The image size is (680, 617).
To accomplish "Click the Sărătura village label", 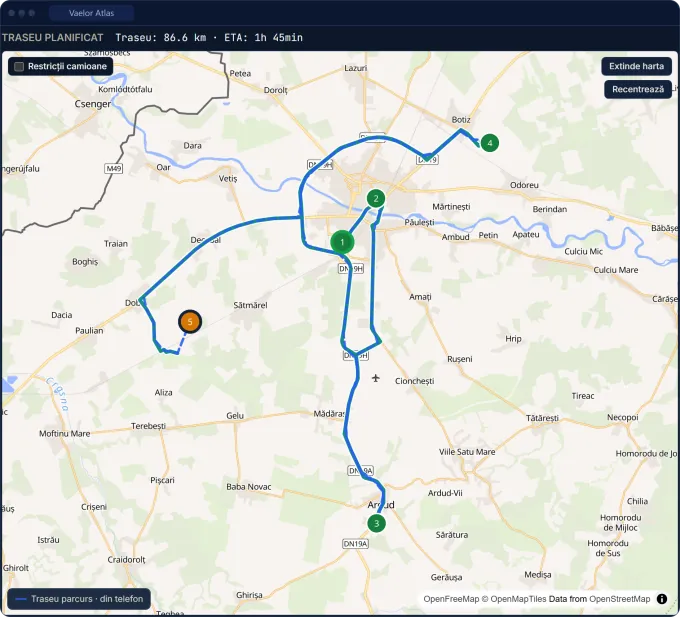I will 451,535.
